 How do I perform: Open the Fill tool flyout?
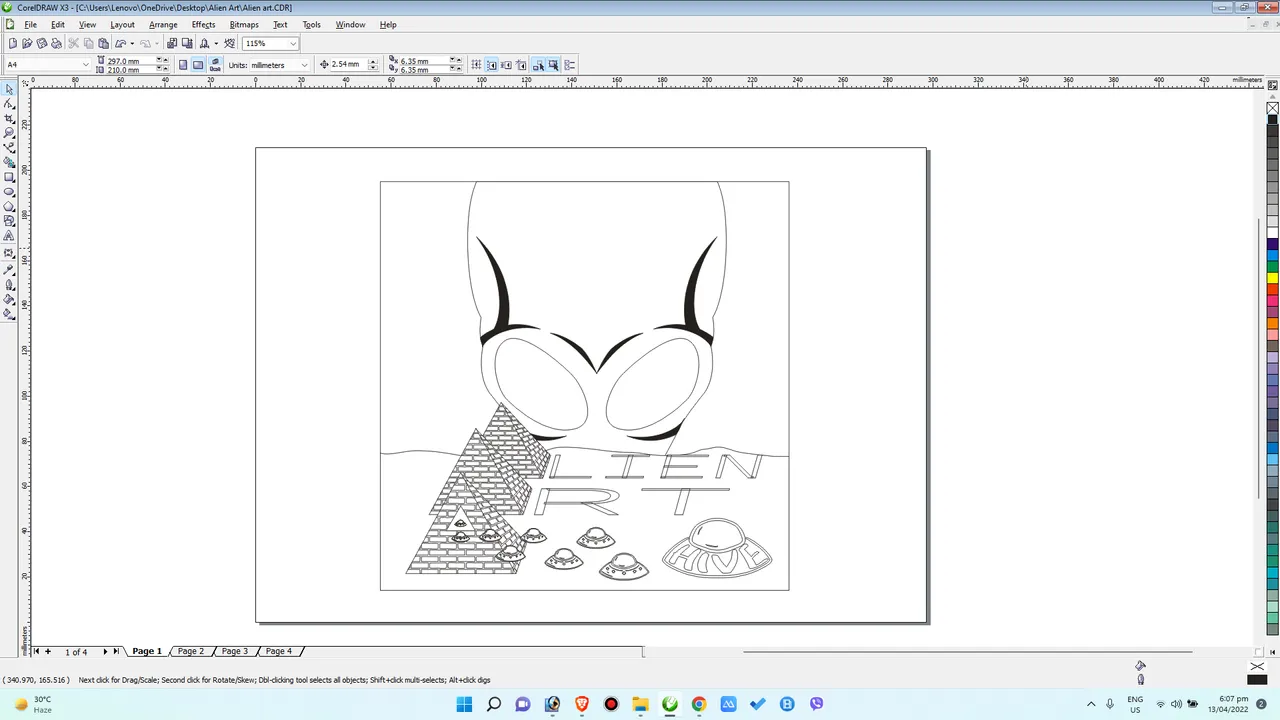(9, 299)
